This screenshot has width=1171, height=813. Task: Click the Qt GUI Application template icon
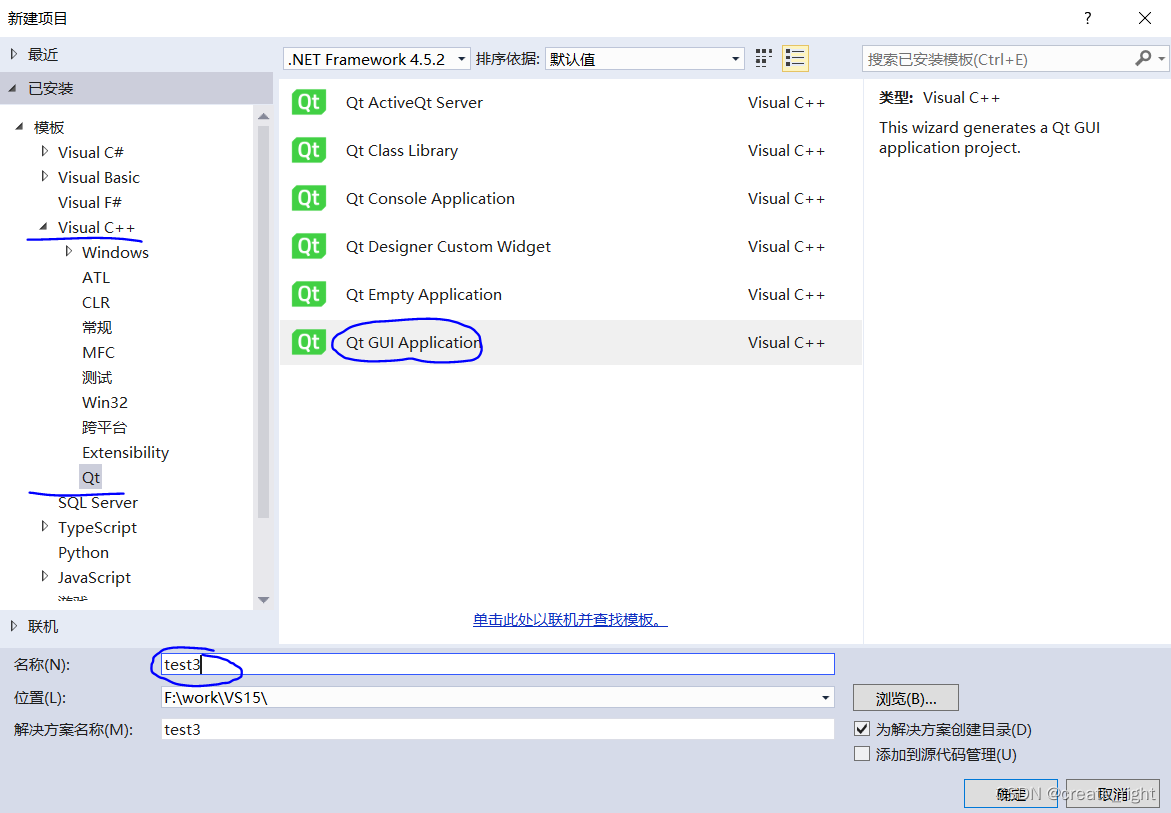click(308, 342)
